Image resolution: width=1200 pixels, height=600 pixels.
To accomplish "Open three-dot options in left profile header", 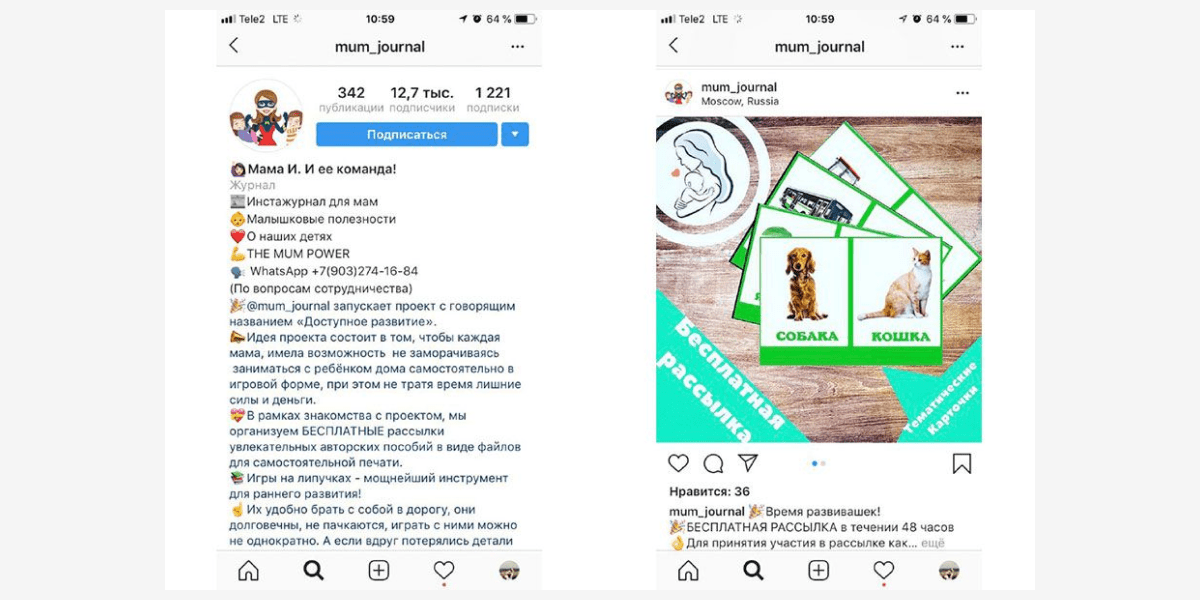I will 517,46.
